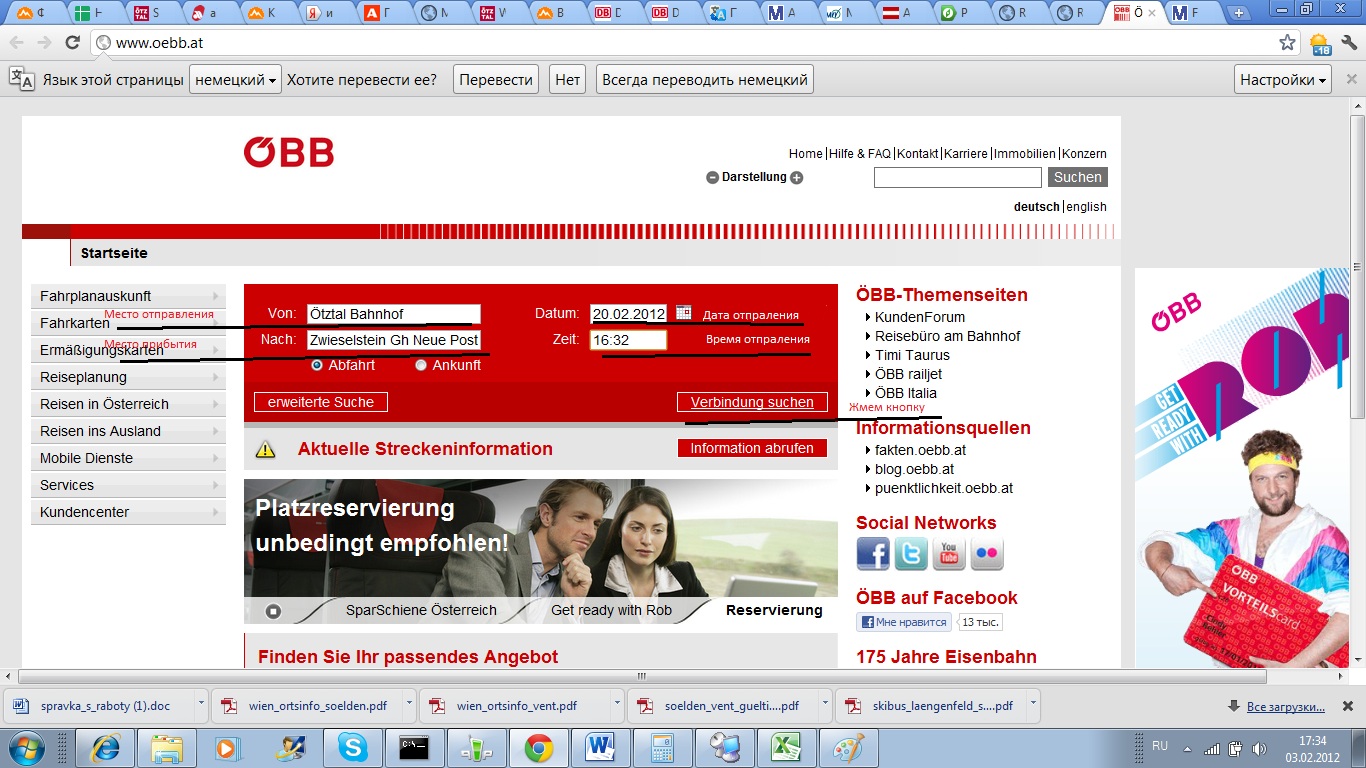The height and width of the screenshot is (768, 1366).
Task: Click the YouTube social network icon
Action: tap(949, 554)
